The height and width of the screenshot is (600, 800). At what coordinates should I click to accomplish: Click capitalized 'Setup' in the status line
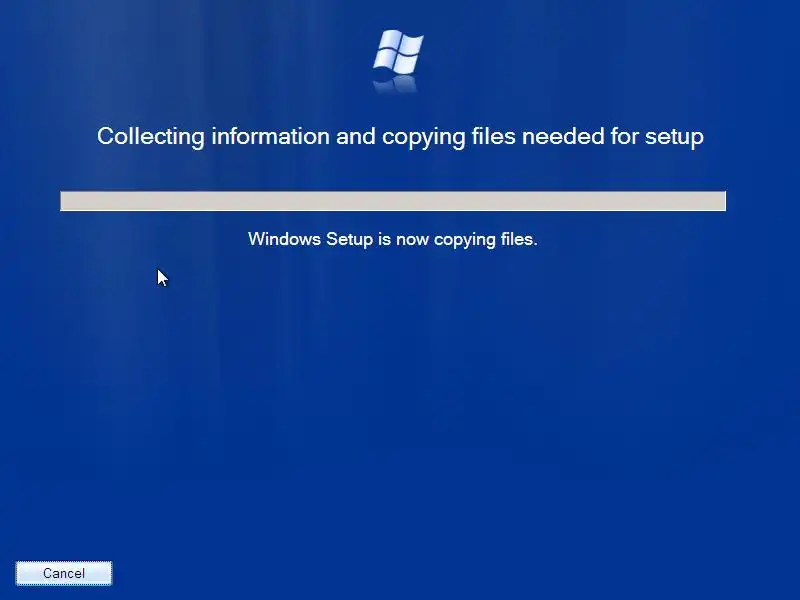coord(349,240)
